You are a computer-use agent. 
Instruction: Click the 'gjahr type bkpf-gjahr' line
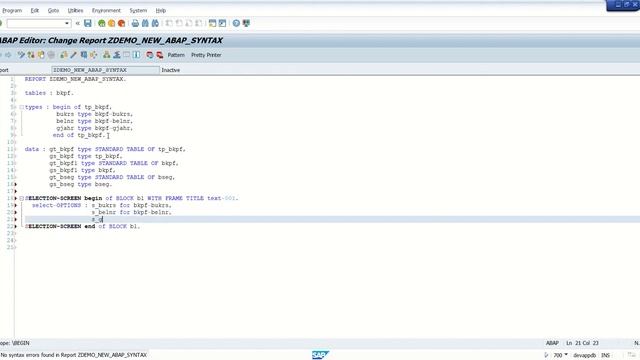point(95,128)
